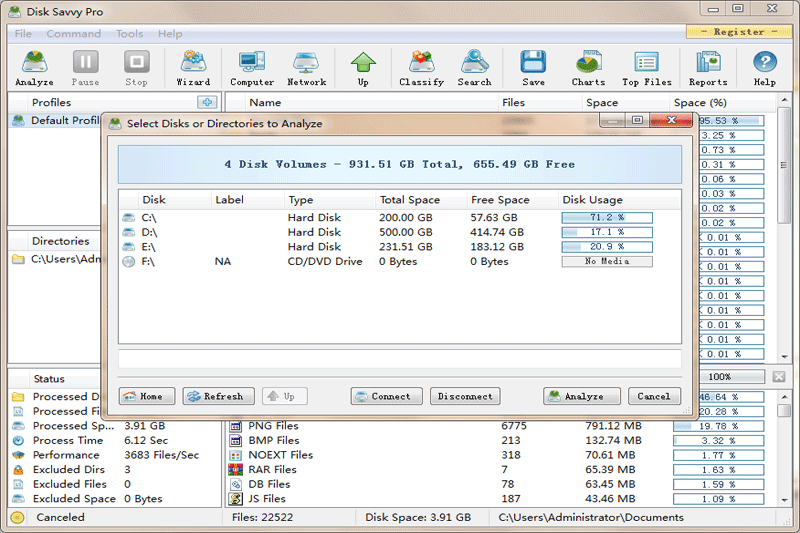
Task: Click the Connect button
Action: click(x=386, y=396)
